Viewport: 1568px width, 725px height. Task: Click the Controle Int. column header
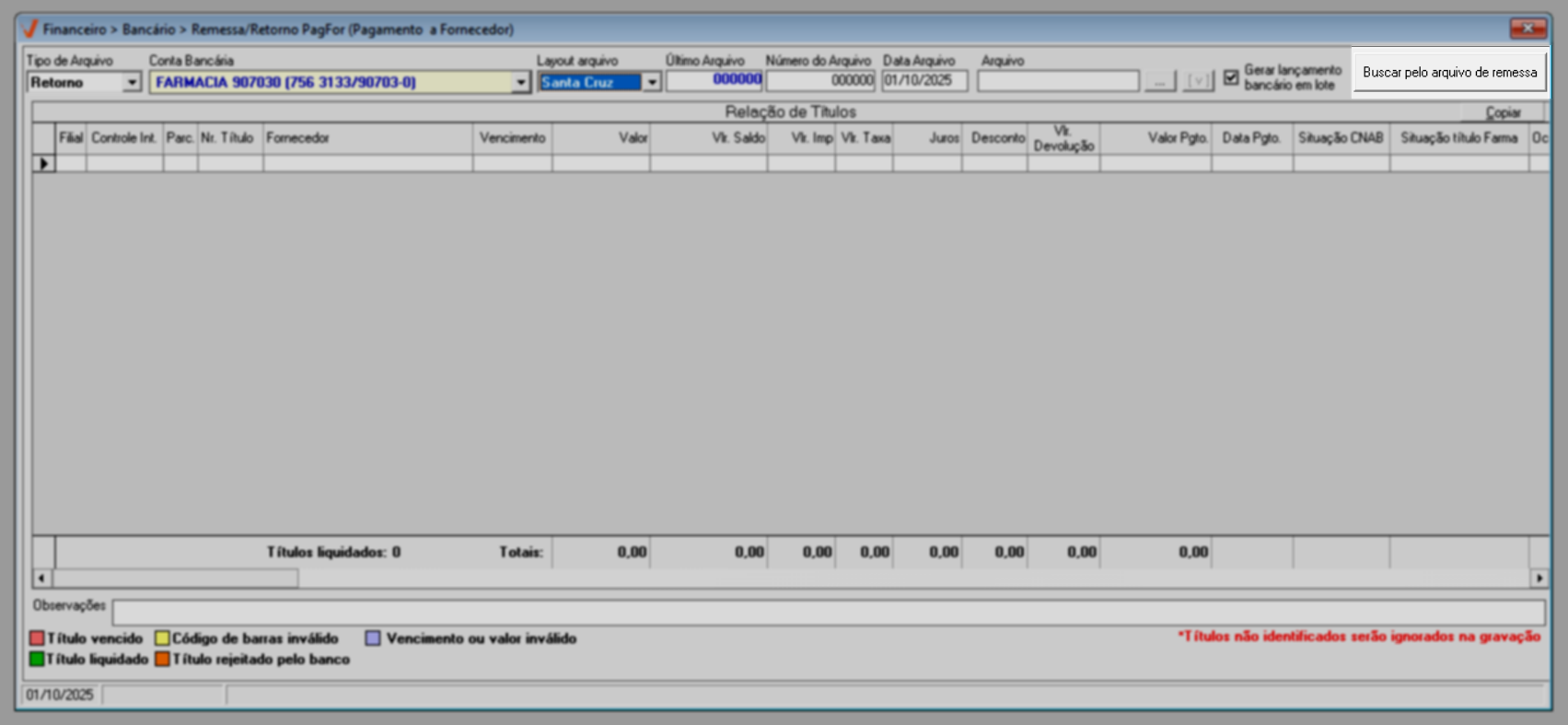[124, 138]
